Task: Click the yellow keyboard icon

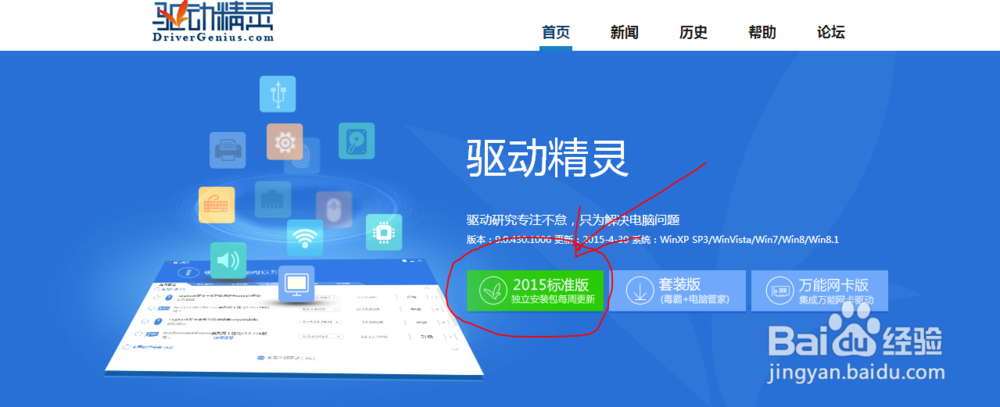Action: click(217, 204)
